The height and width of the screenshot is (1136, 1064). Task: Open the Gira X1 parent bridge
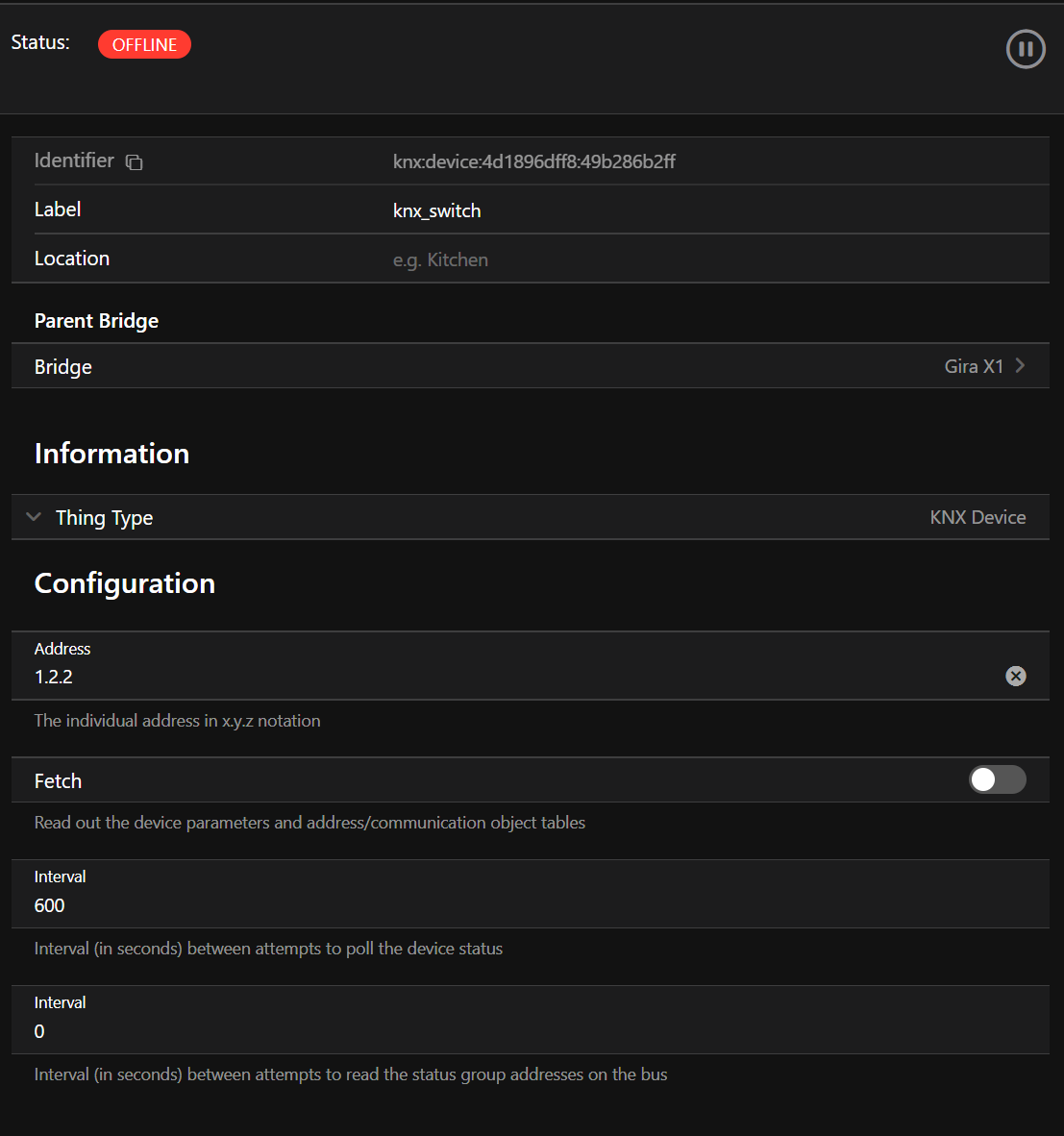973,366
